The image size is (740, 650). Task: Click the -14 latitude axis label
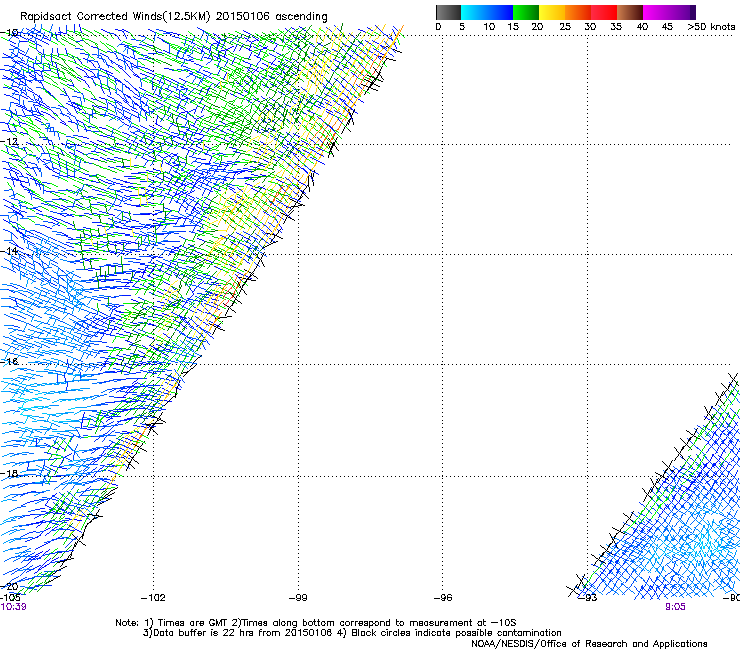click(9, 251)
